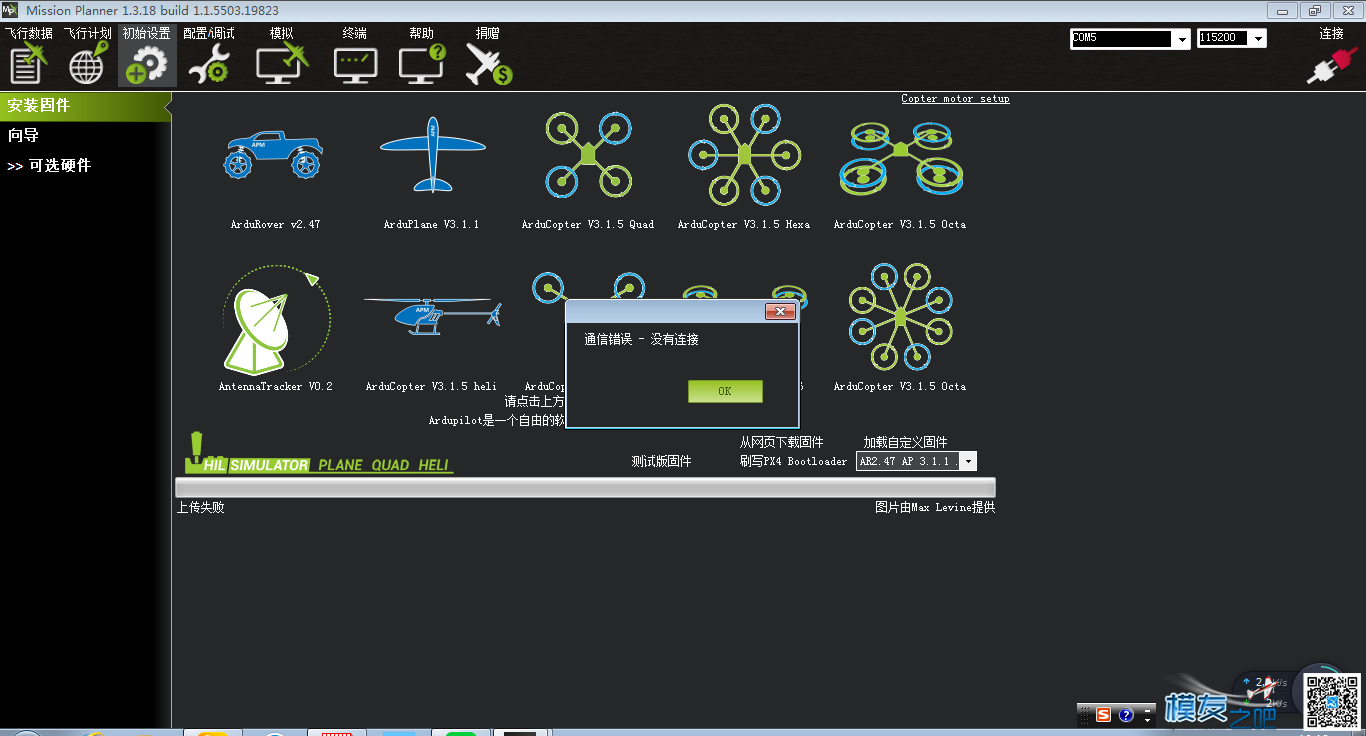Screen dimensions: 1366x736
Task: Choose the ArduCopter V3.1.5 Hexa icon
Action: (744, 154)
